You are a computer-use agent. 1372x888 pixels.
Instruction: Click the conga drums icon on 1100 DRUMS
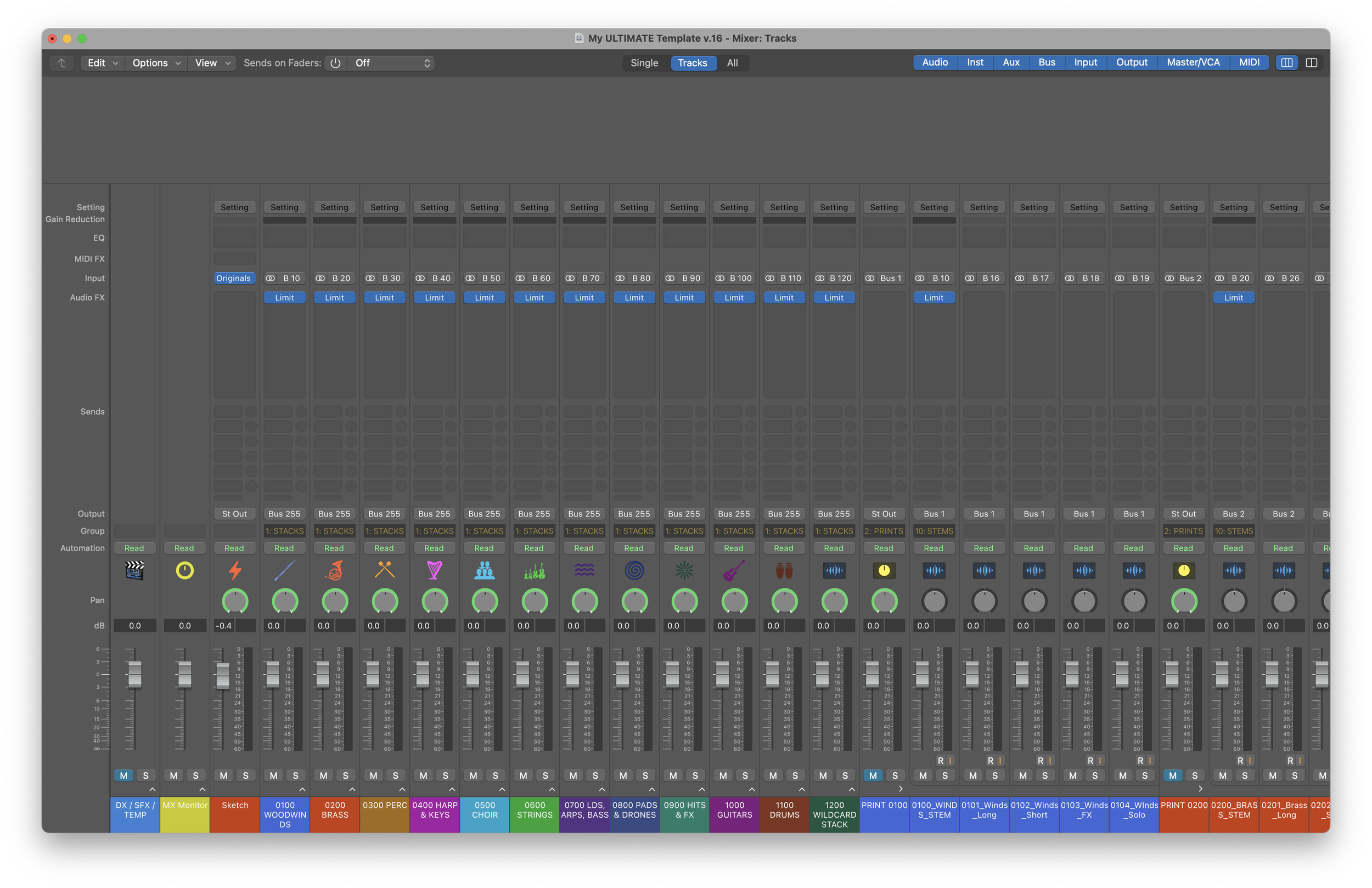(x=784, y=570)
